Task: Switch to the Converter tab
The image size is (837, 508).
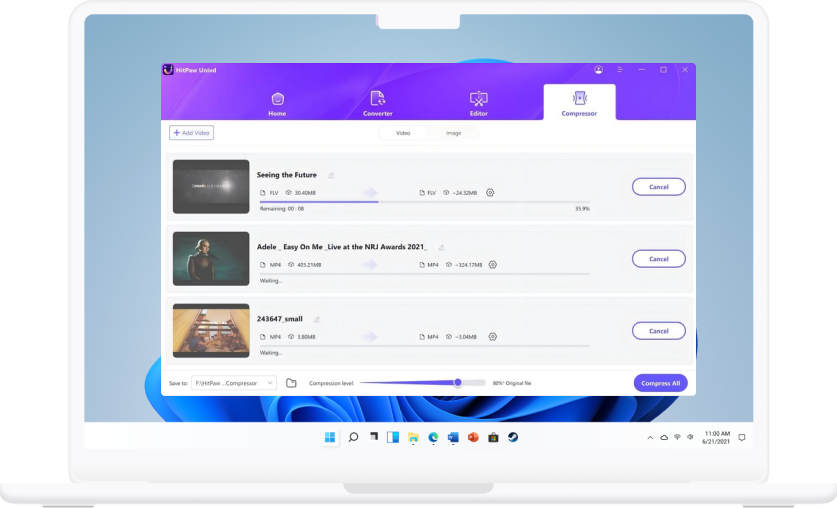Action: coord(377,104)
